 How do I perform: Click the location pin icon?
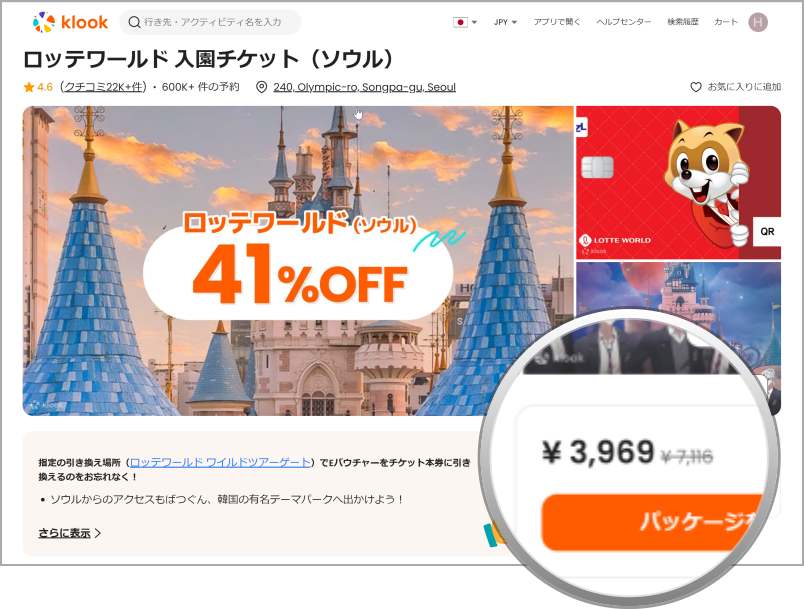[262, 87]
